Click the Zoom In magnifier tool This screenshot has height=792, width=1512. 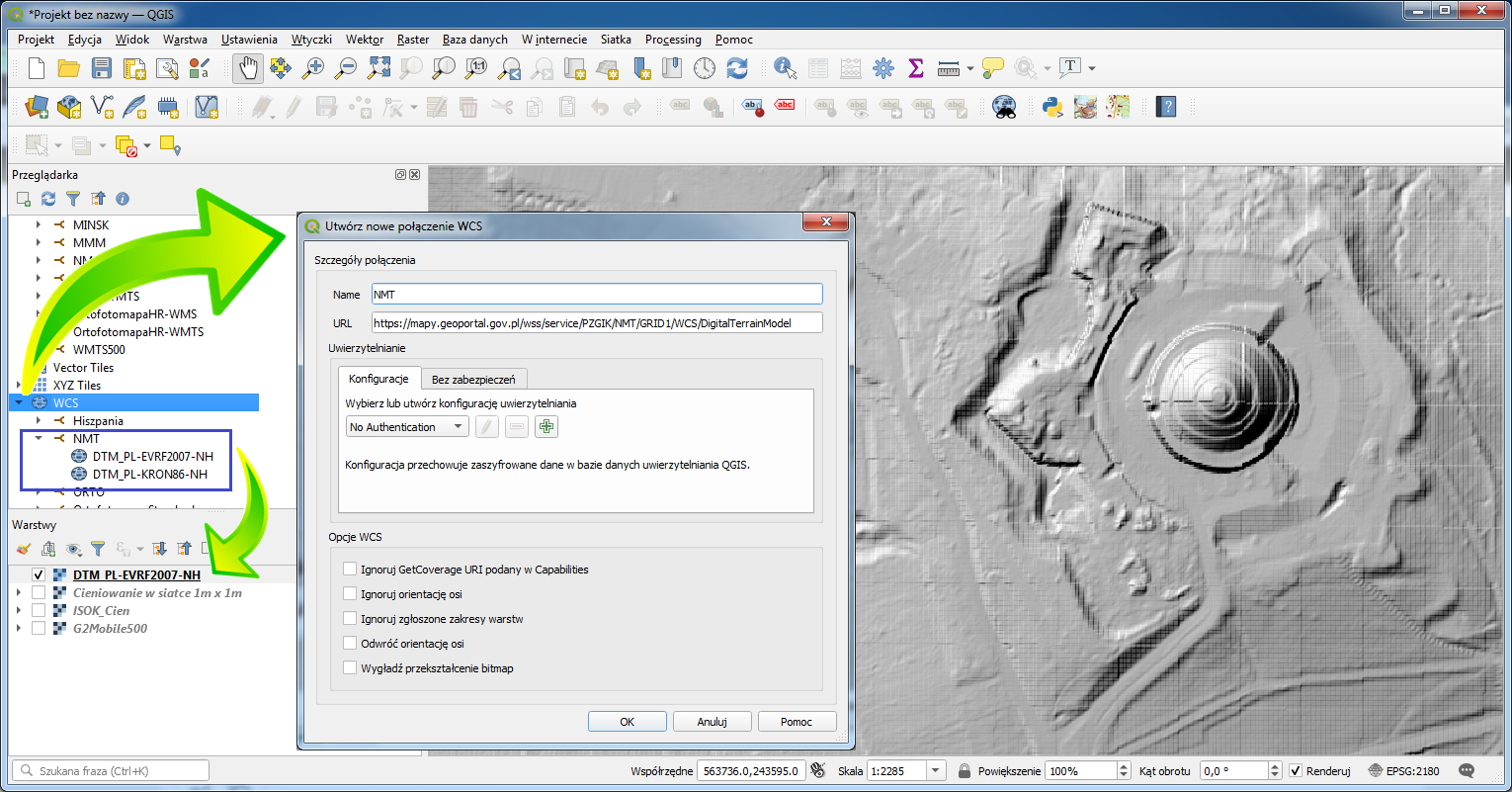pos(313,68)
